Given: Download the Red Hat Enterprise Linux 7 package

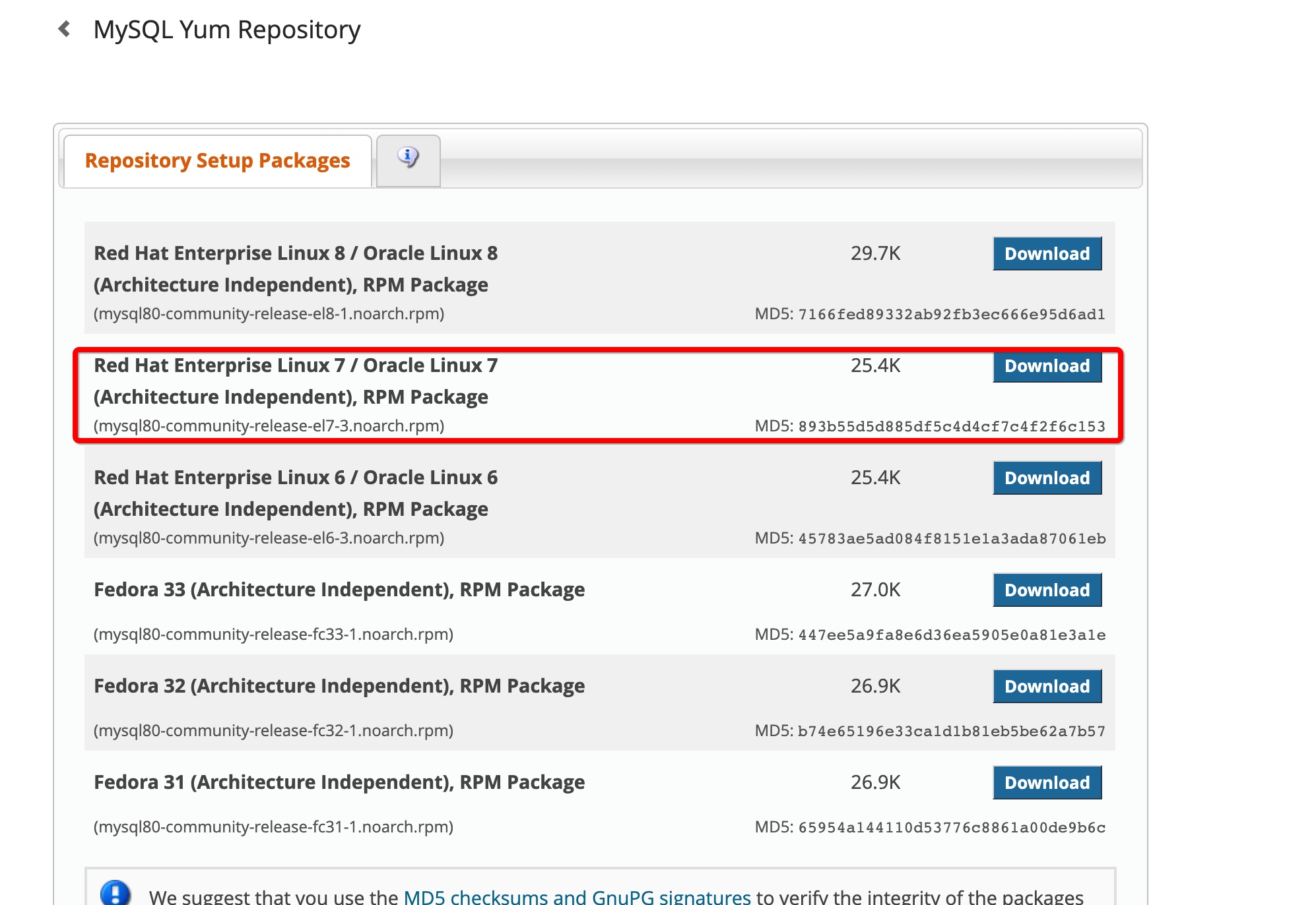Looking at the screenshot, I should [1047, 366].
